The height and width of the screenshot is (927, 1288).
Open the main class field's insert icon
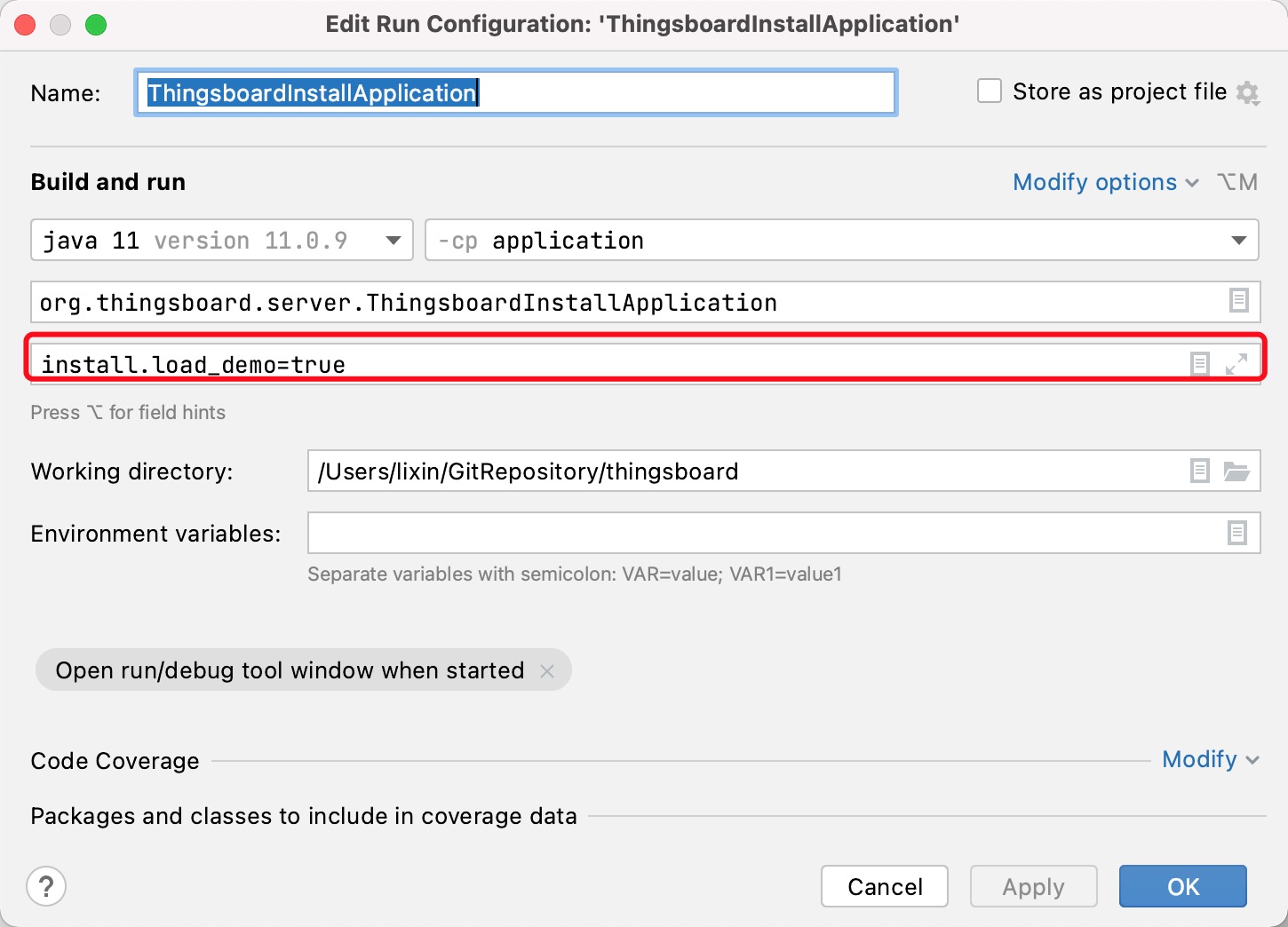pos(1238,301)
